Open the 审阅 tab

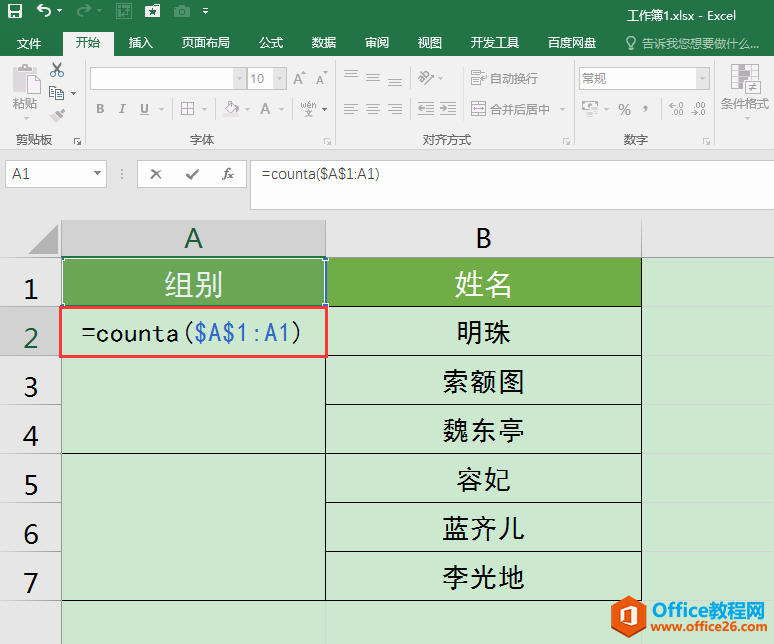tap(377, 43)
